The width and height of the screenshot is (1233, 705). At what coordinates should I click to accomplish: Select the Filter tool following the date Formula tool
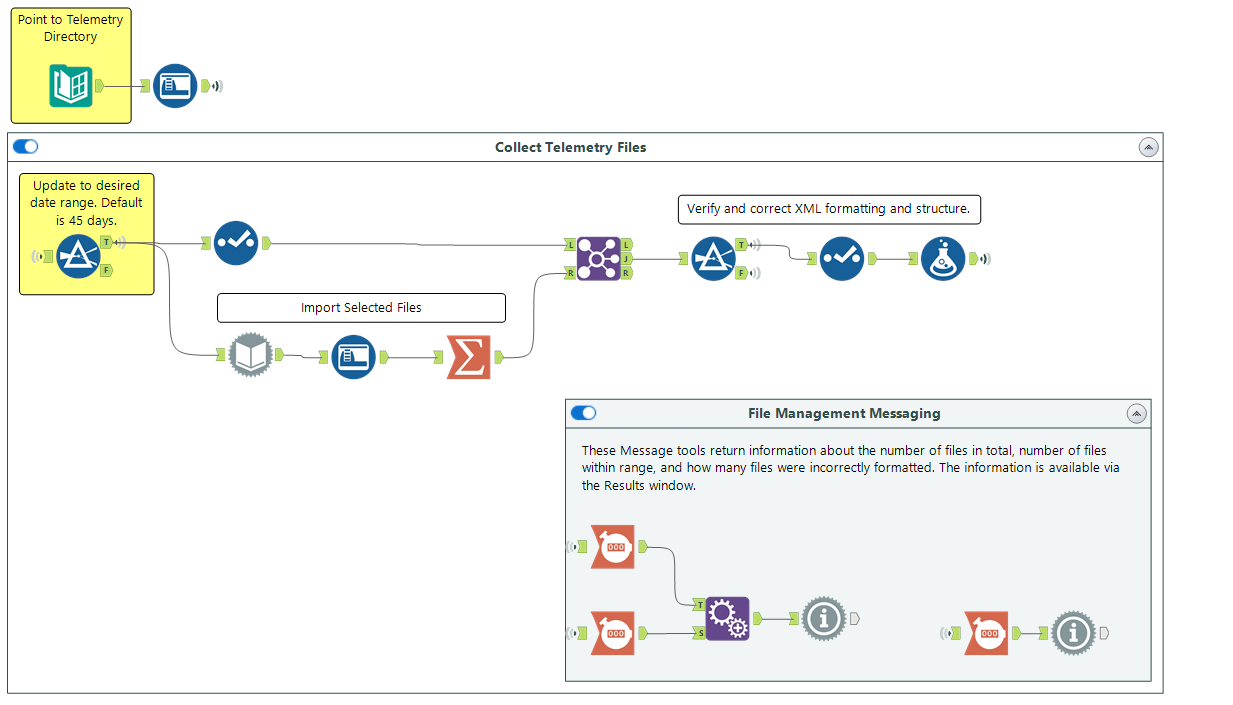tap(235, 242)
